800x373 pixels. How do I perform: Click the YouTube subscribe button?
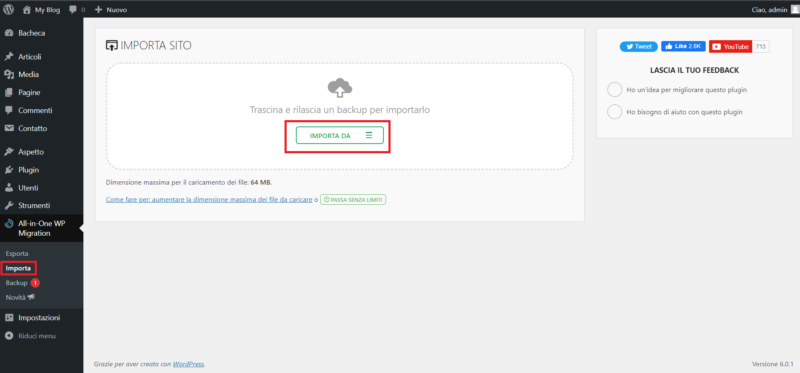(731, 46)
